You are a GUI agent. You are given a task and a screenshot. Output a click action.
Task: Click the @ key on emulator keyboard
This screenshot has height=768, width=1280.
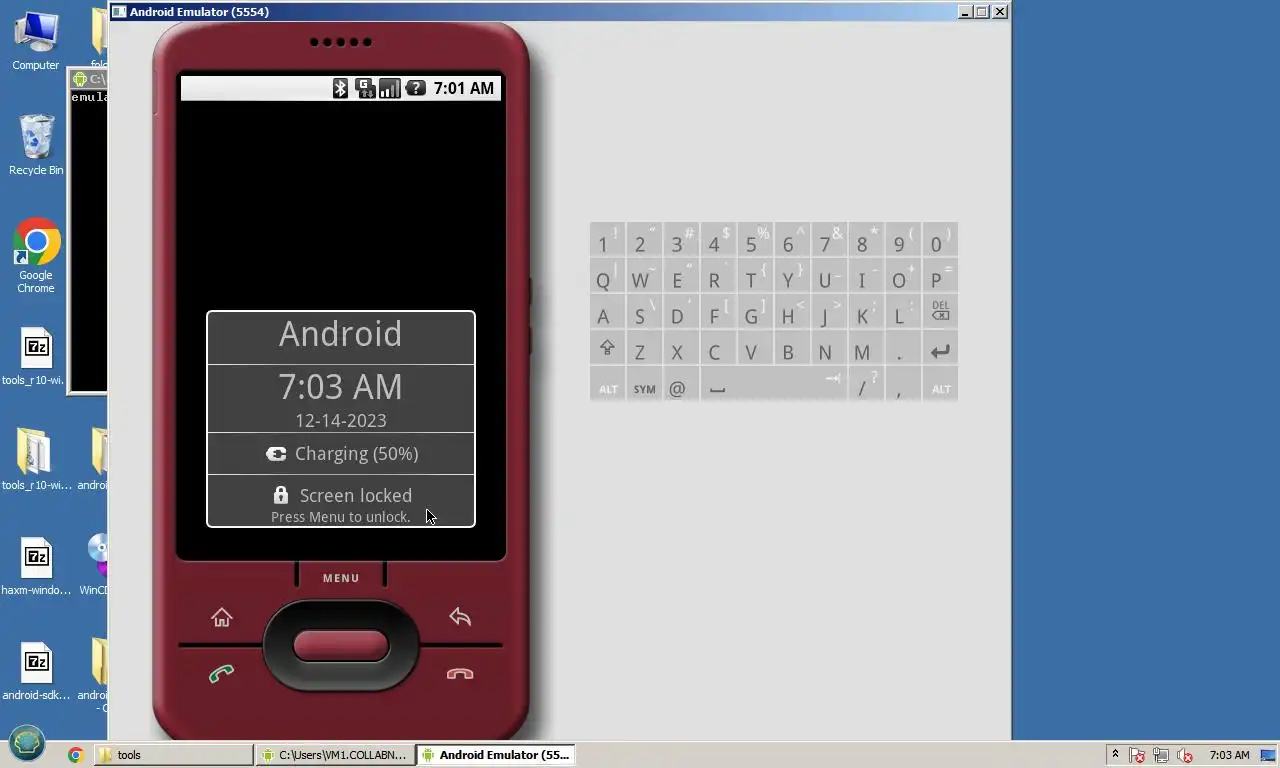pyautogui.click(x=681, y=385)
